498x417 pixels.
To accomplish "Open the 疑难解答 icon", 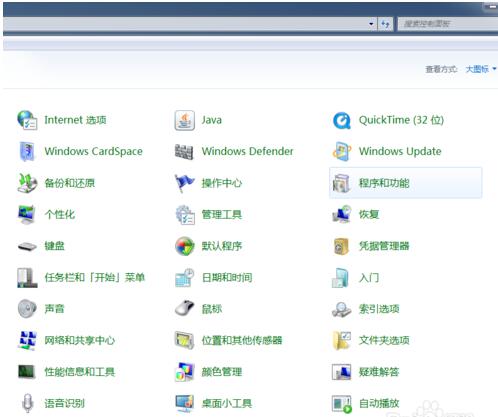I will 342,372.
